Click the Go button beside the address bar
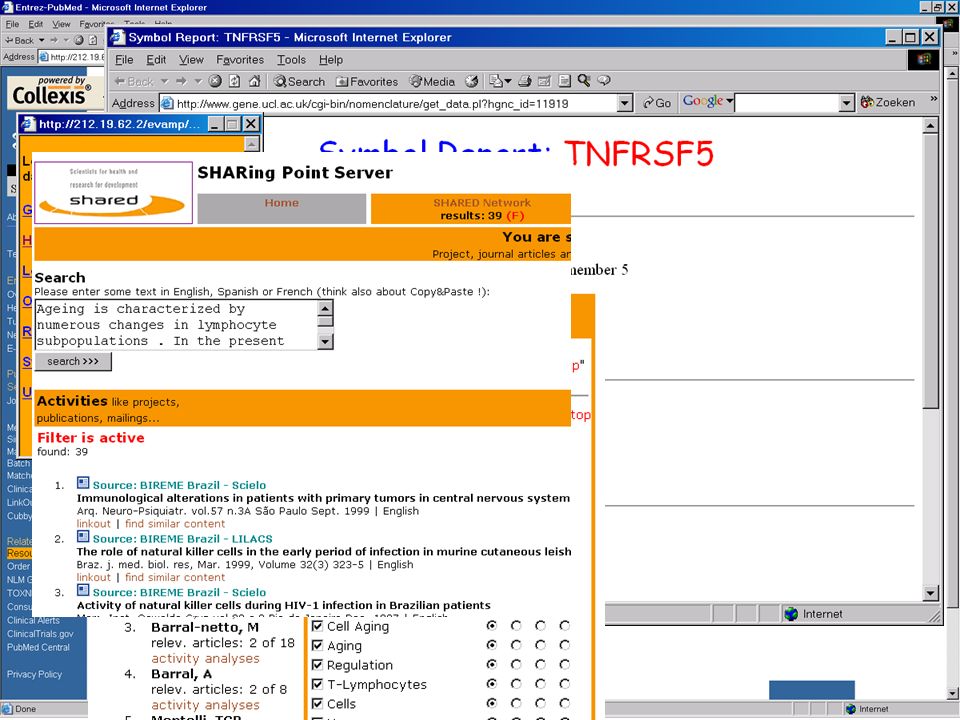The image size is (960, 720). click(x=657, y=103)
